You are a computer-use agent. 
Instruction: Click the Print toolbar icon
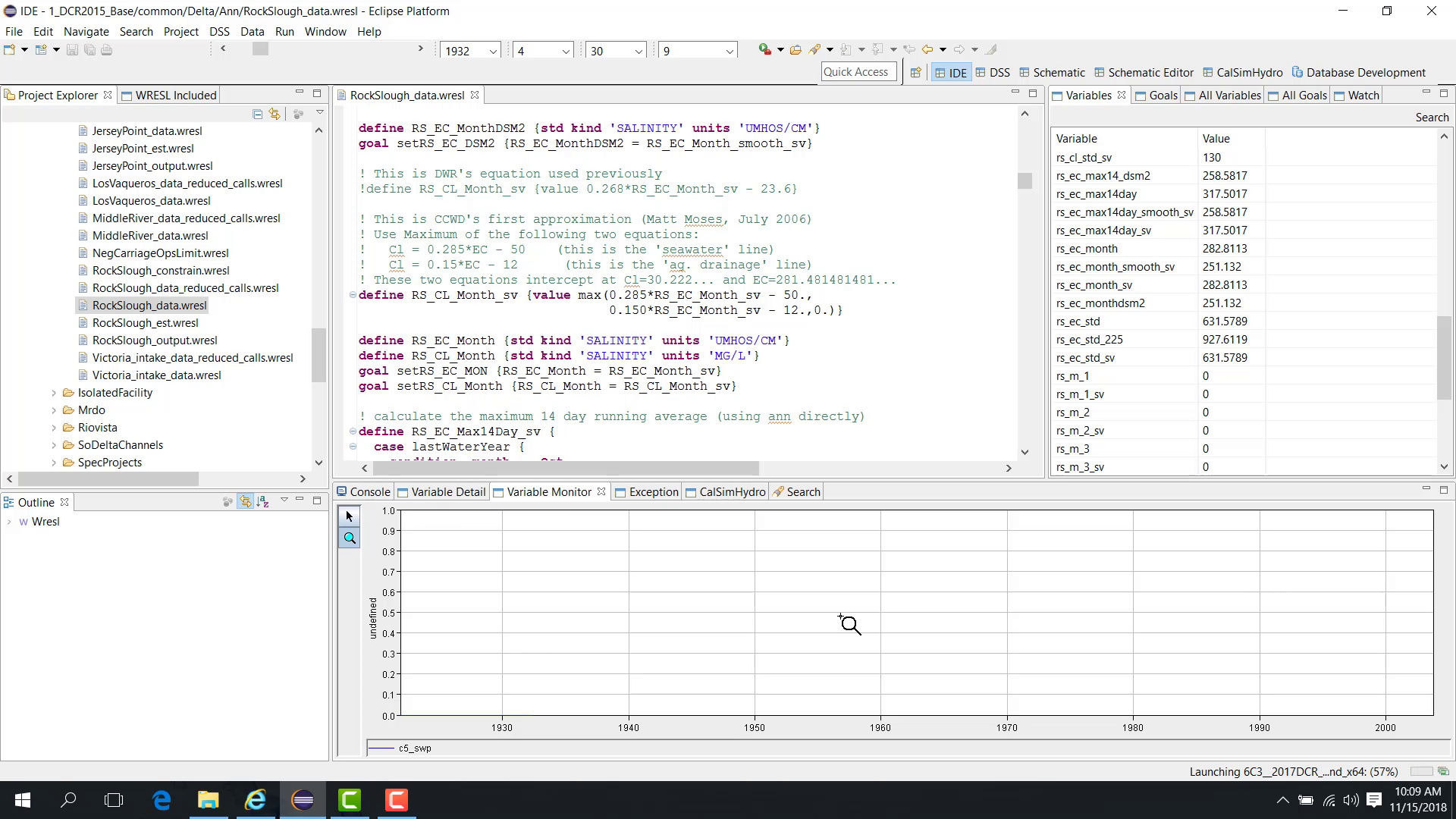(106, 50)
